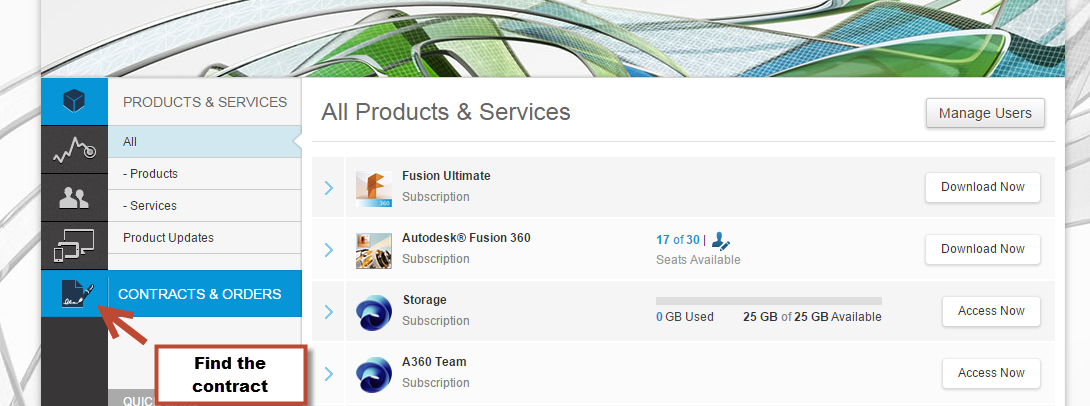Expand the A360 Team row
Screen dimensions: 1090x406
click(x=329, y=374)
